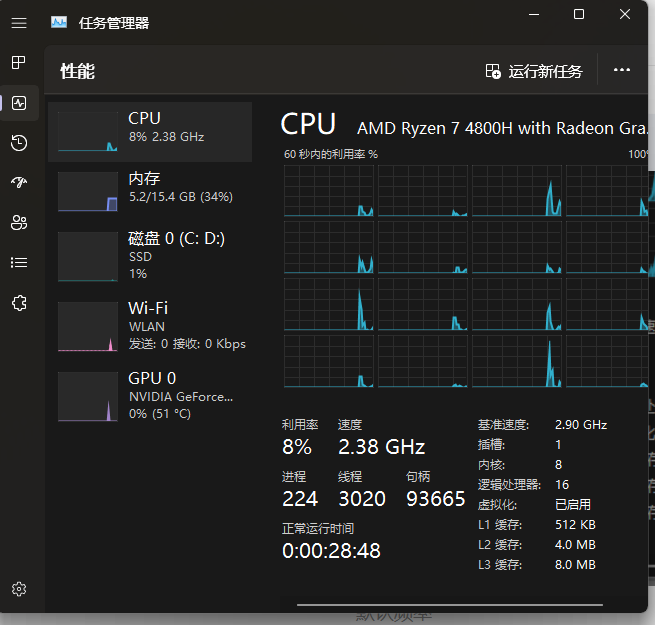The image size is (655, 625).
Task: Click the 224 process count value
Action: (300, 499)
